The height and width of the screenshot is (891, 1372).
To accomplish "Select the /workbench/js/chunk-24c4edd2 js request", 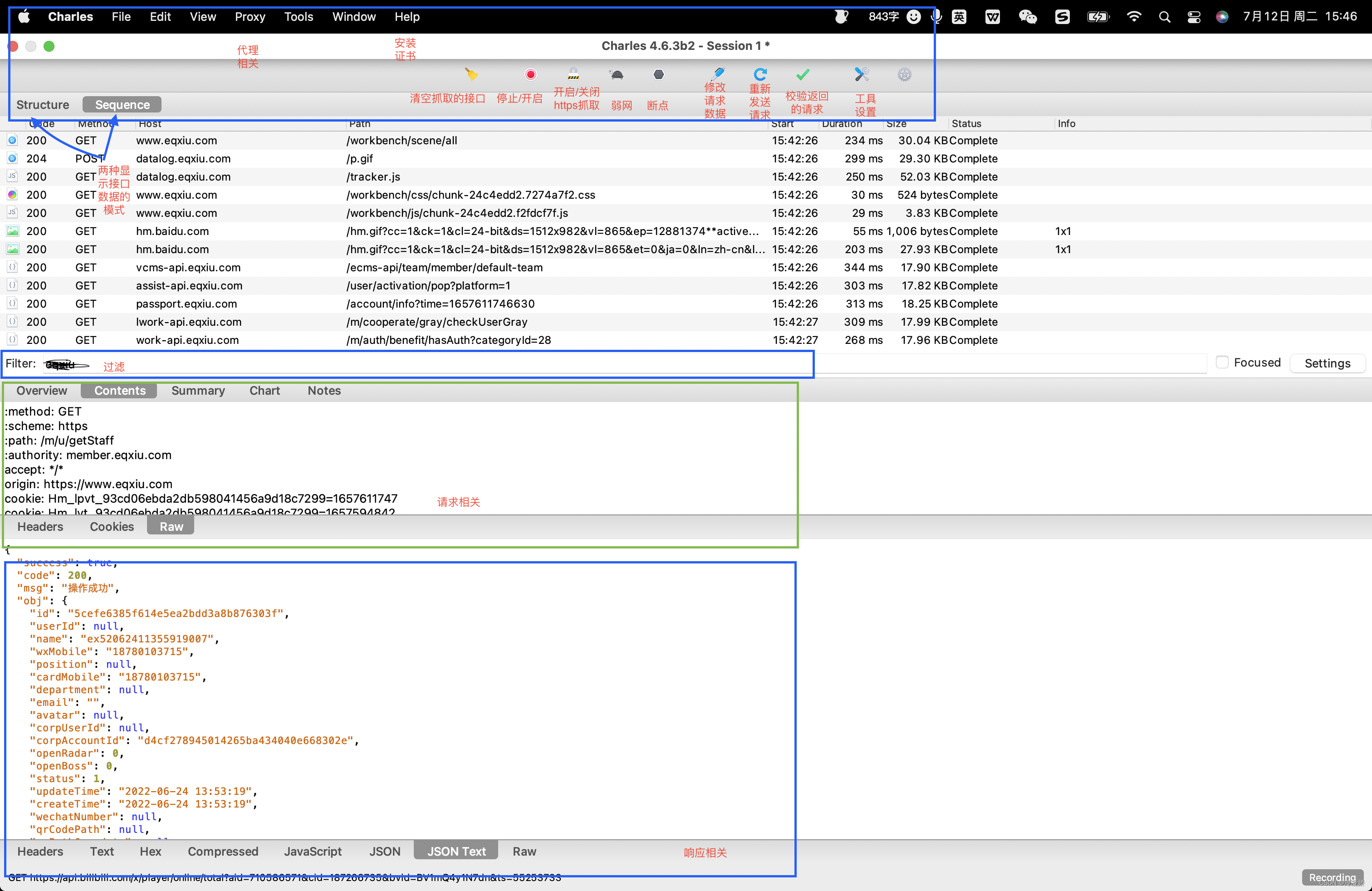I will point(686,213).
